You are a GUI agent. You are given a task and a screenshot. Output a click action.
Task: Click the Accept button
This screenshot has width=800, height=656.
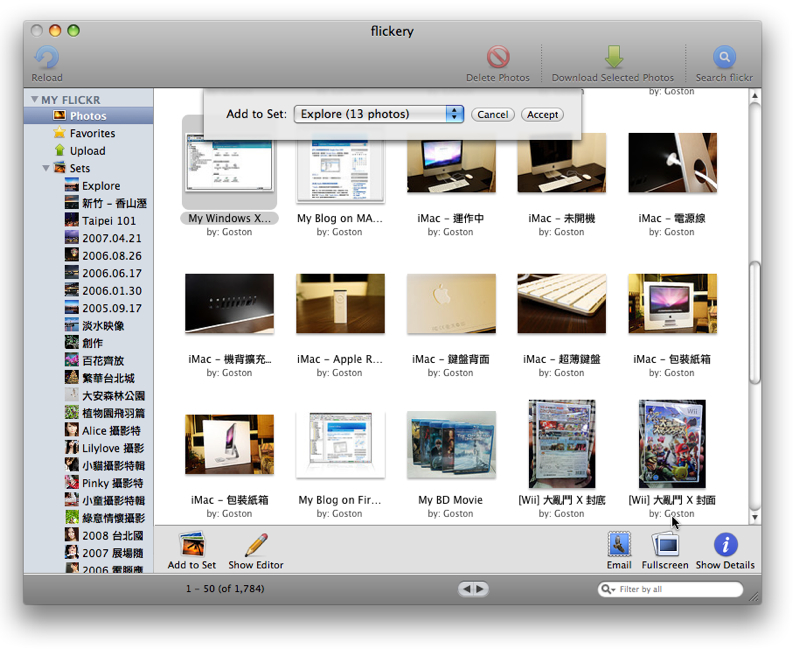tap(542, 115)
